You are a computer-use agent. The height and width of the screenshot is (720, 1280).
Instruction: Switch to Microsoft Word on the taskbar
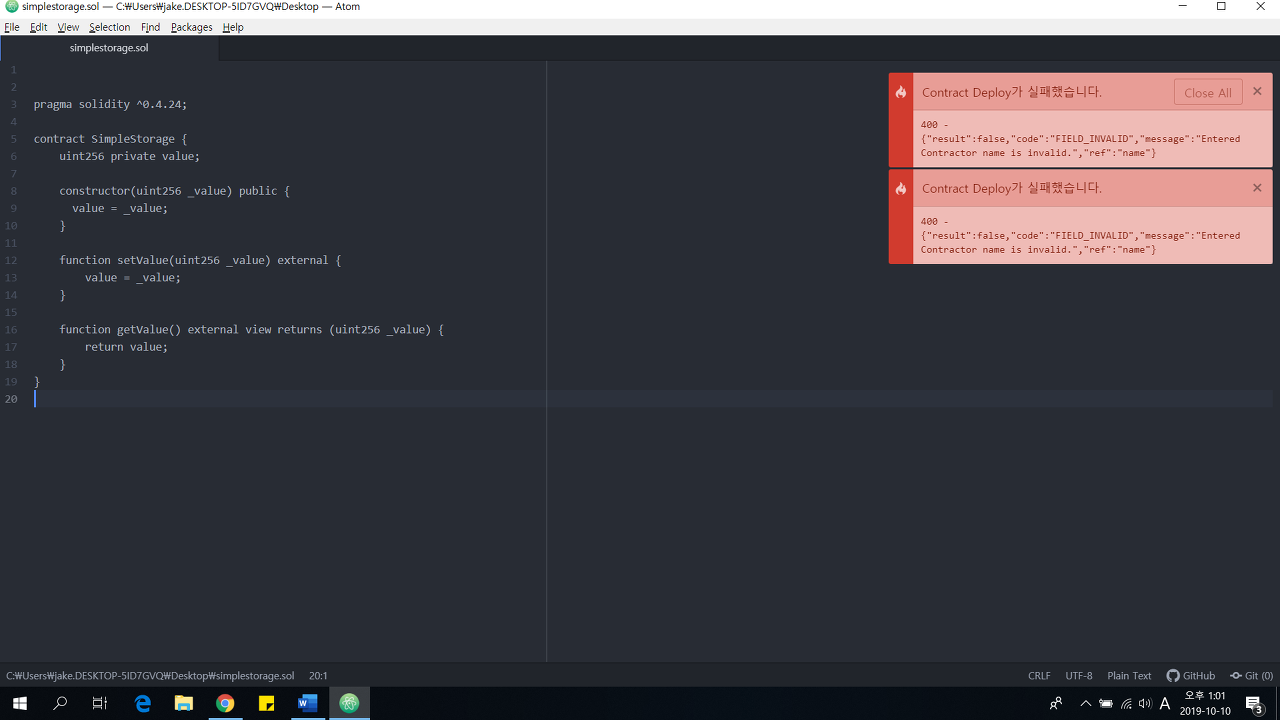[x=307, y=703]
